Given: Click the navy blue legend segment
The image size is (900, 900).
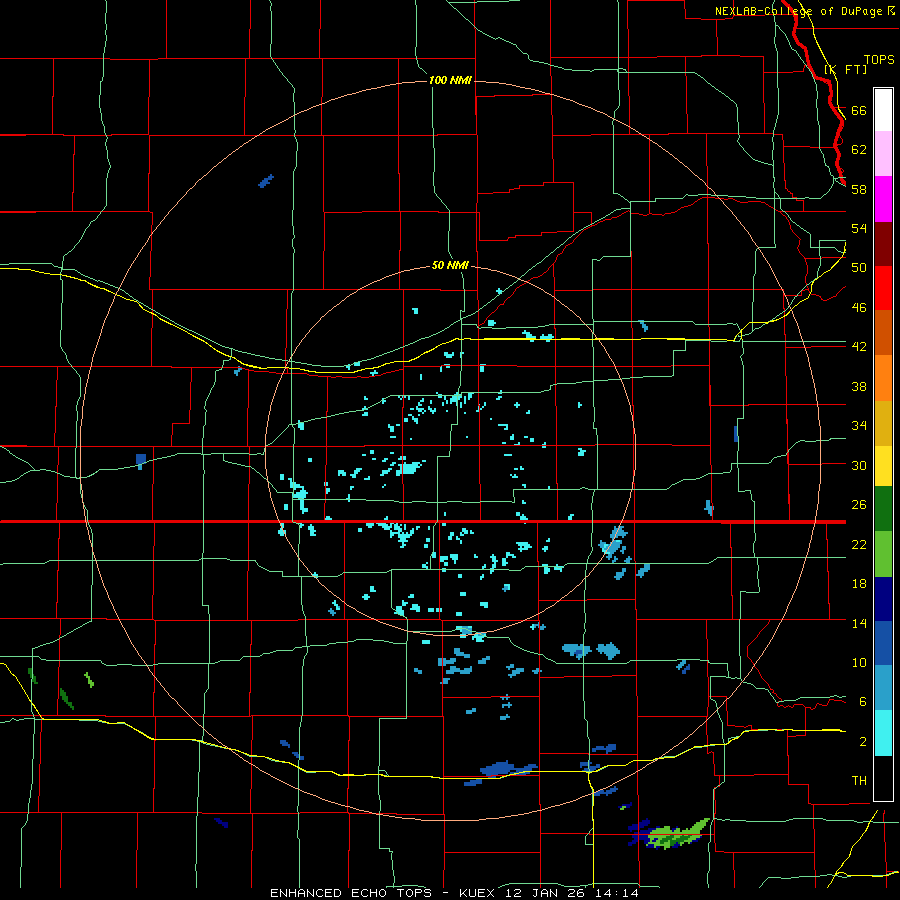Looking at the screenshot, I should click(x=883, y=599).
